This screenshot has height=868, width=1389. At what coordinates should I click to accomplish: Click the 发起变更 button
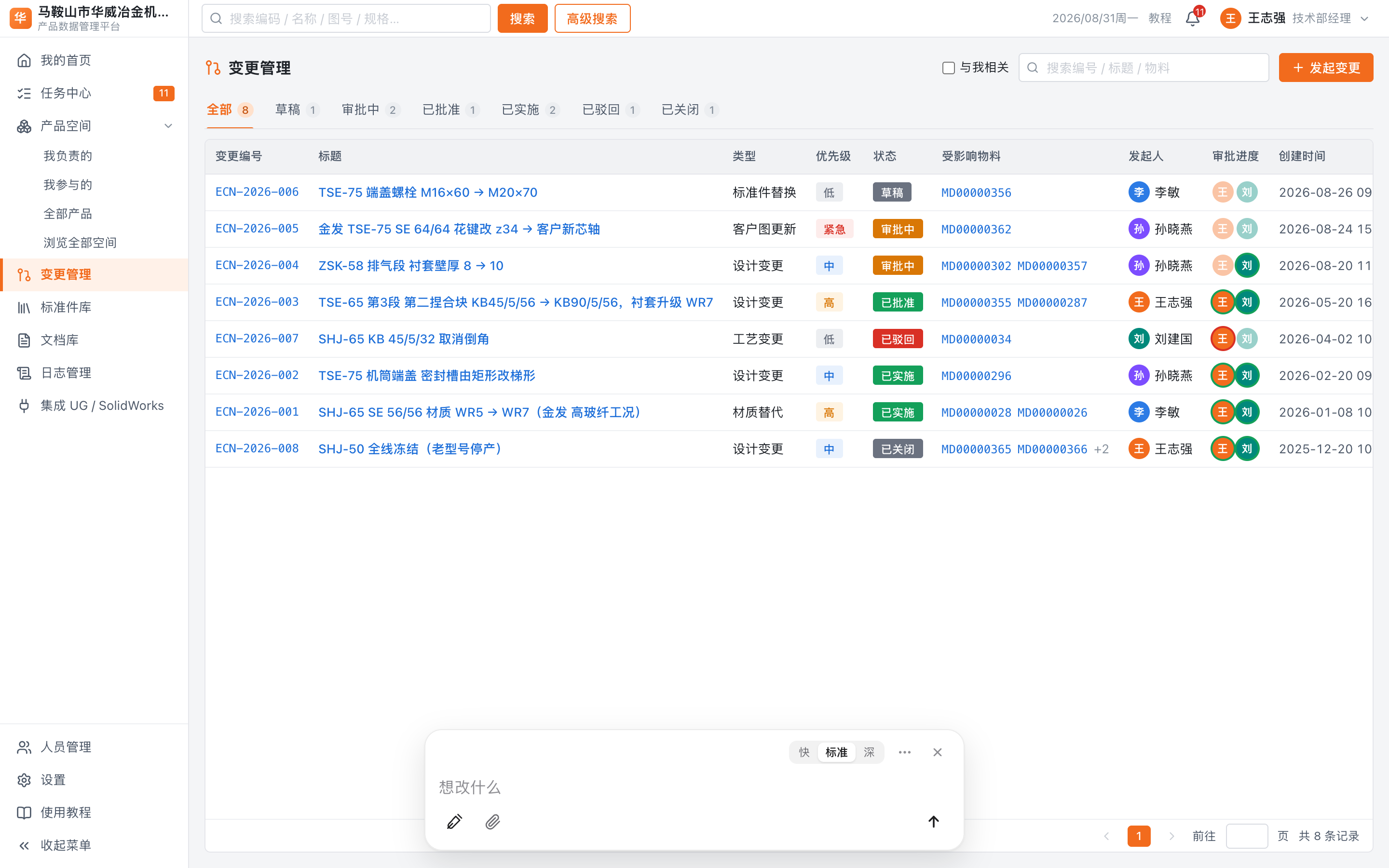click(x=1326, y=68)
